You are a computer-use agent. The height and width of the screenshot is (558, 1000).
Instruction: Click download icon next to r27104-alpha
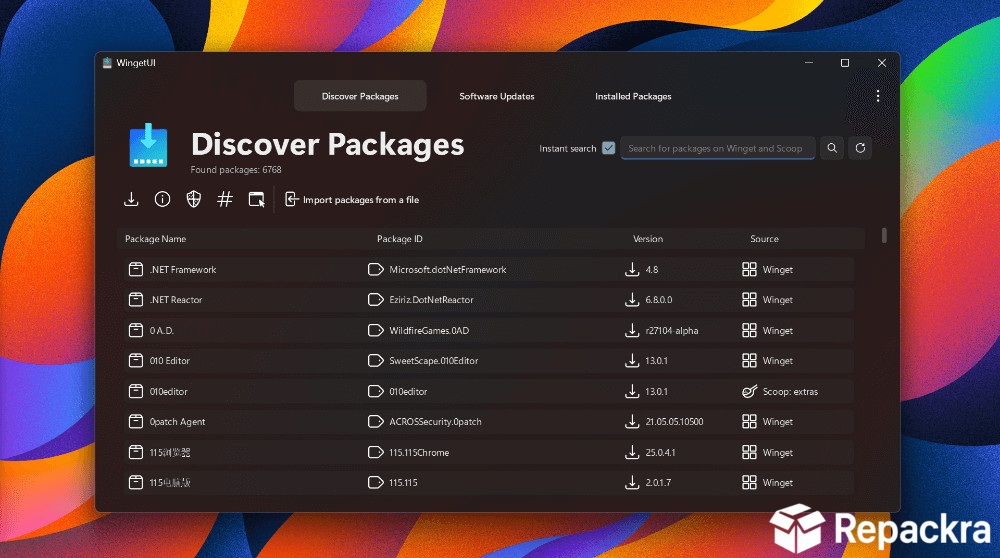pos(632,330)
